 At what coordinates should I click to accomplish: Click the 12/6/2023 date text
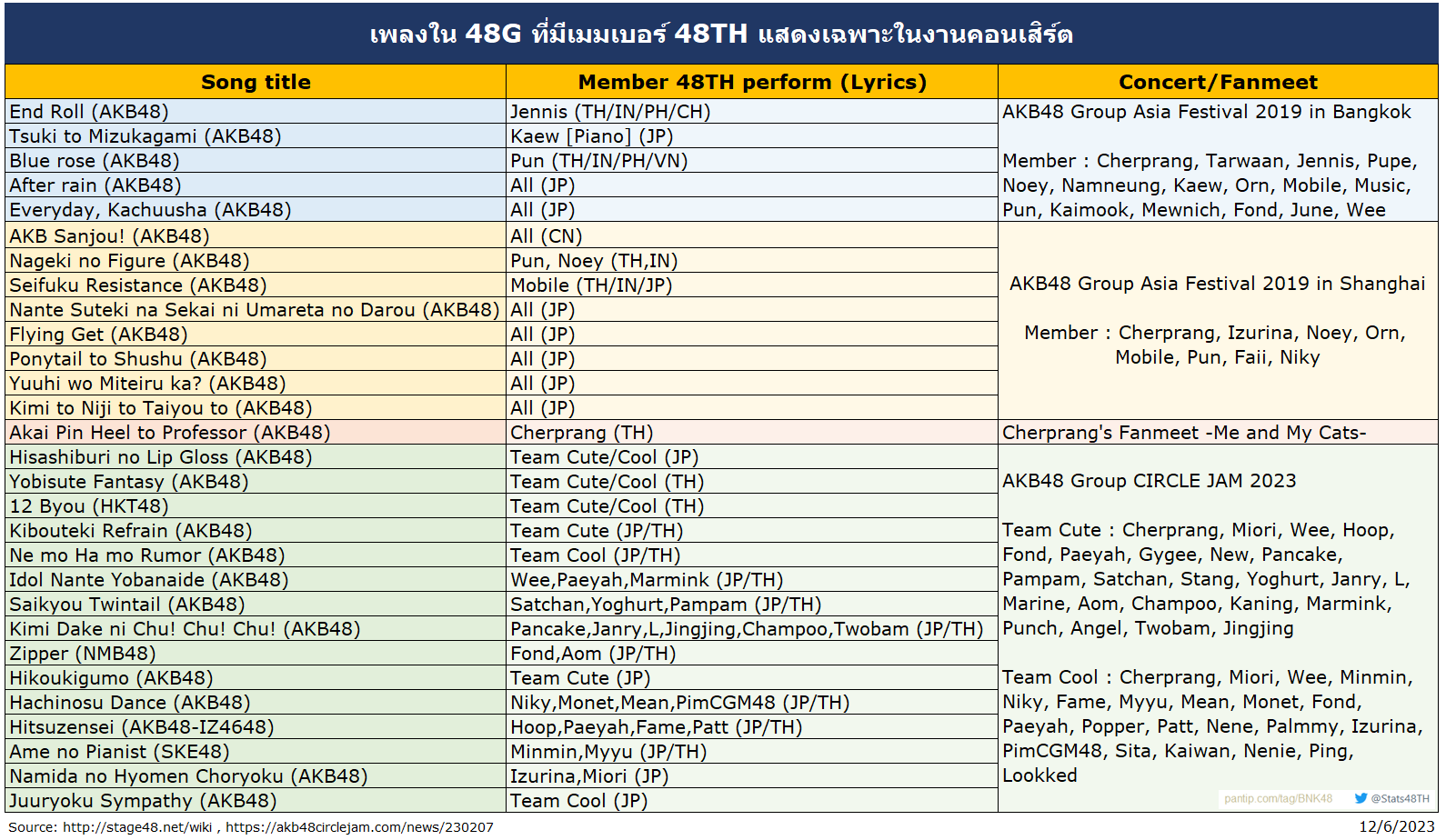tap(1397, 826)
